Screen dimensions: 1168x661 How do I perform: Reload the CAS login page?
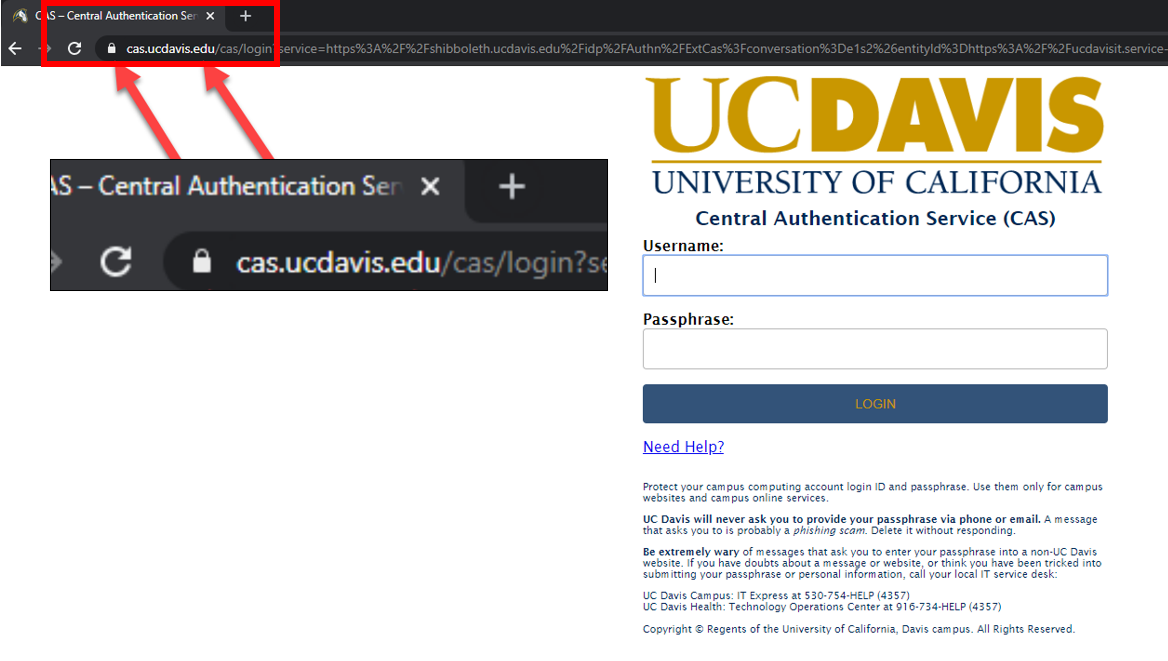(74, 47)
